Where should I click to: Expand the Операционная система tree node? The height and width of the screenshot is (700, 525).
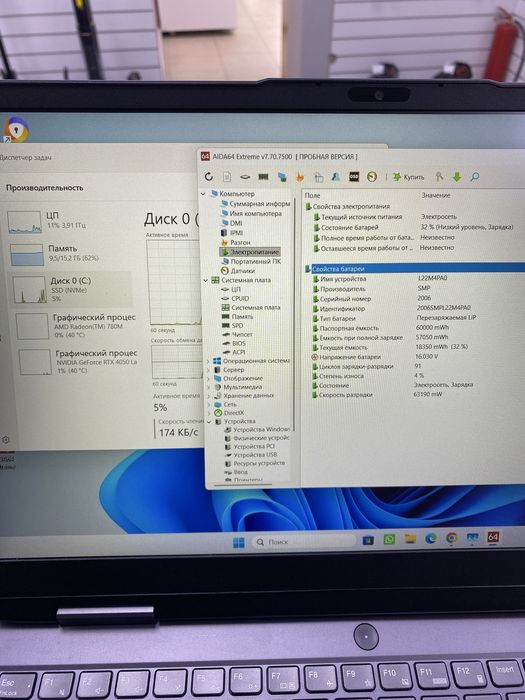tap(208, 361)
